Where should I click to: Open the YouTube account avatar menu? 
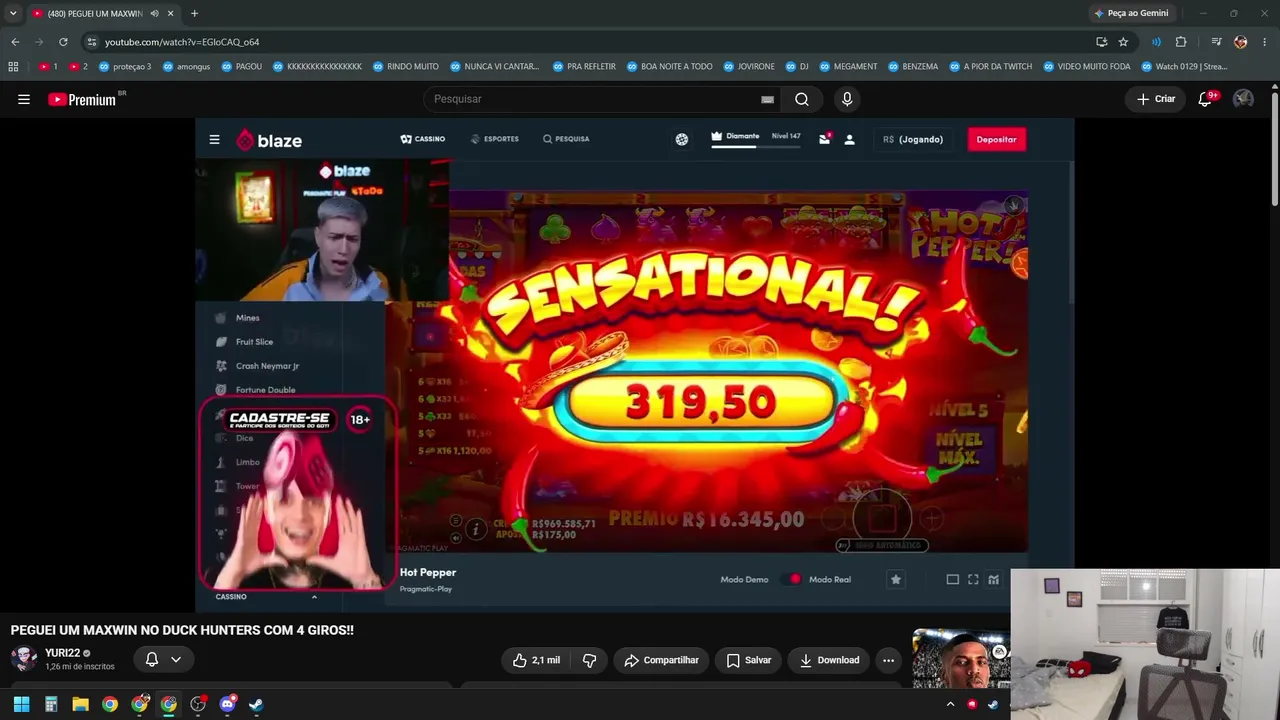1243,99
